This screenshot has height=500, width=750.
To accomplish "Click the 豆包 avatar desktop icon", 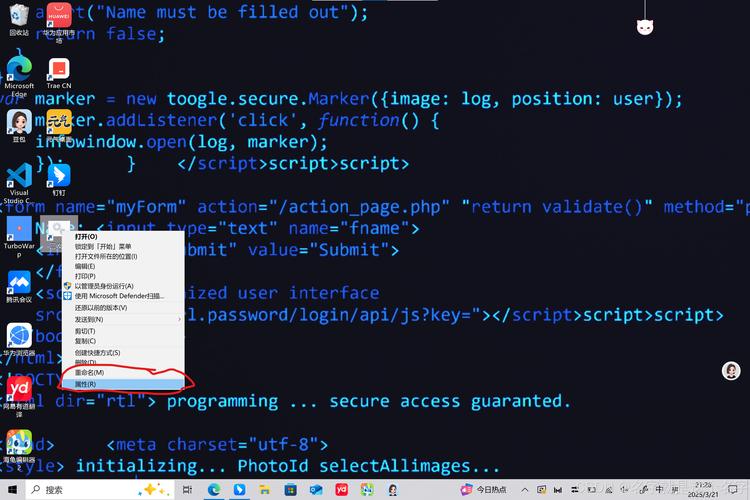I will tap(19, 121).
